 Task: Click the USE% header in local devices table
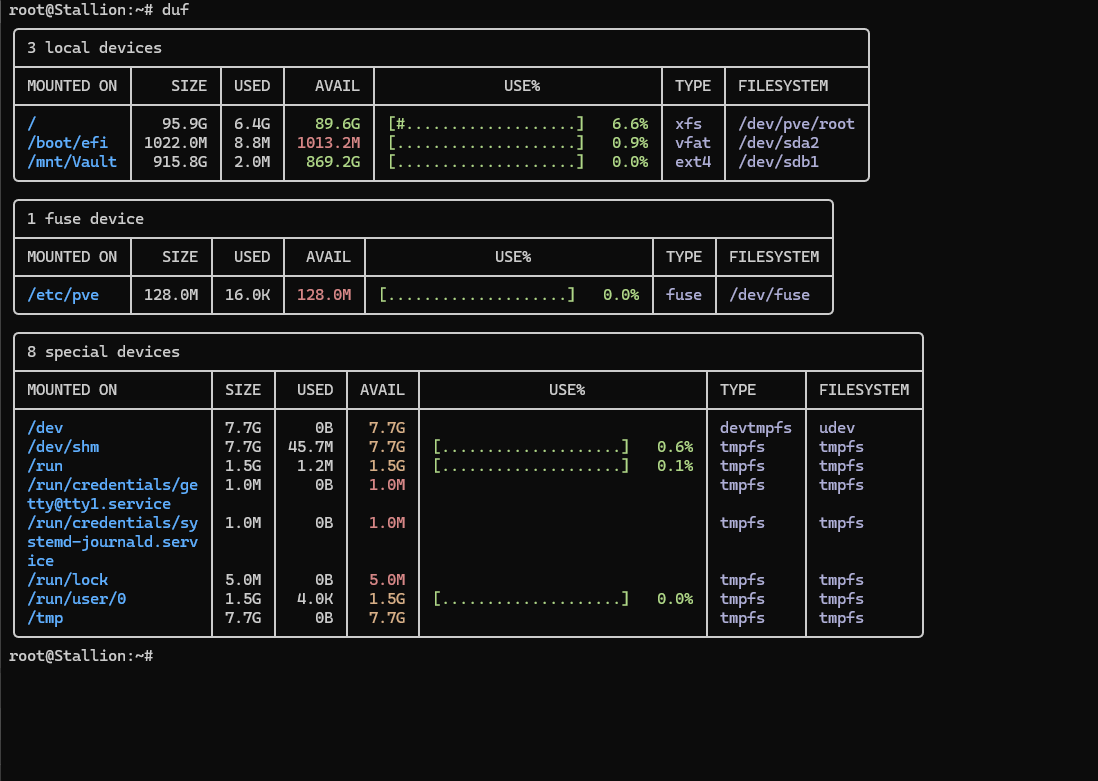(522, 86)
